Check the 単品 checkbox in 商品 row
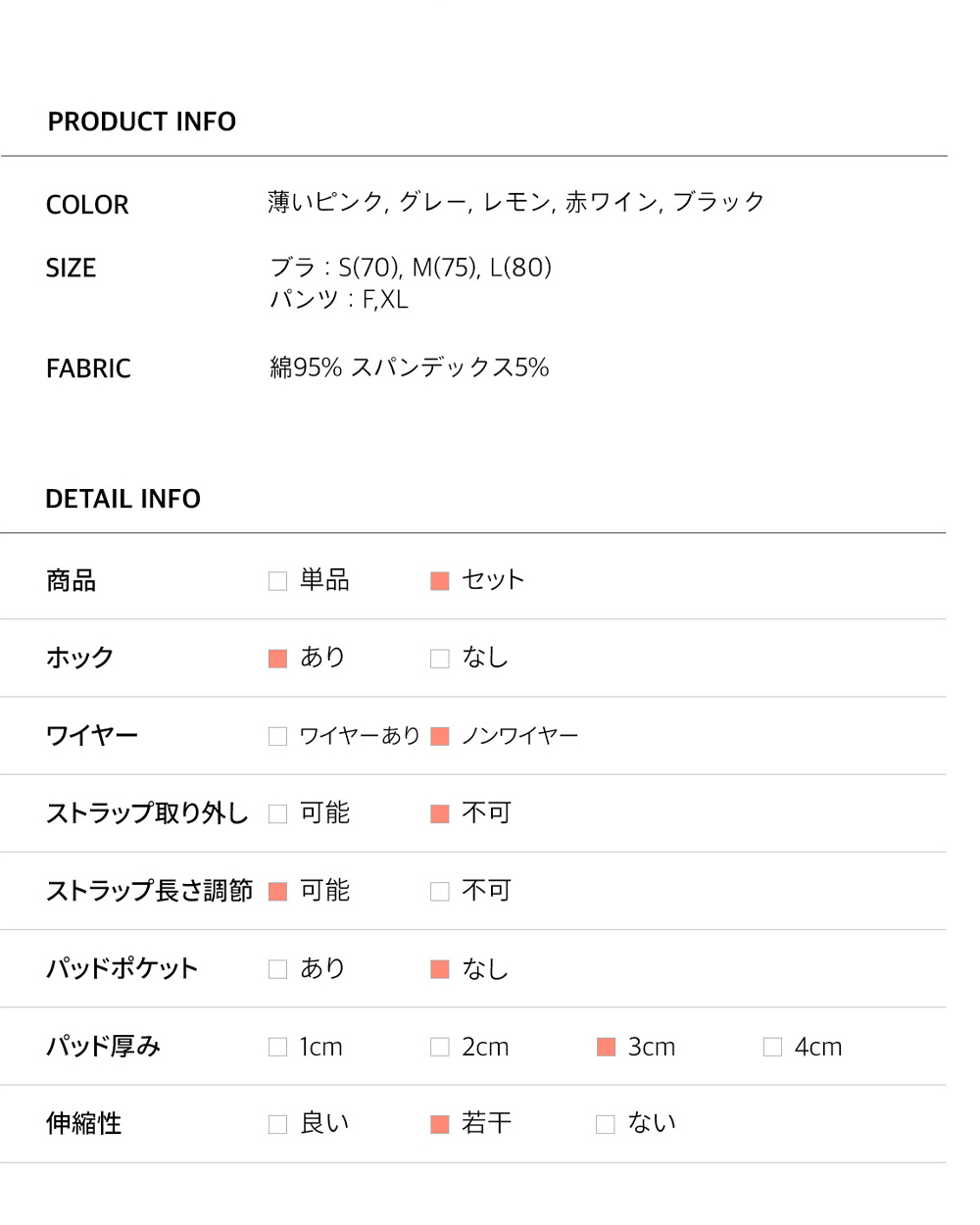Image resolution: width=980 pixels, height=1225 pixels. point(277,581)
